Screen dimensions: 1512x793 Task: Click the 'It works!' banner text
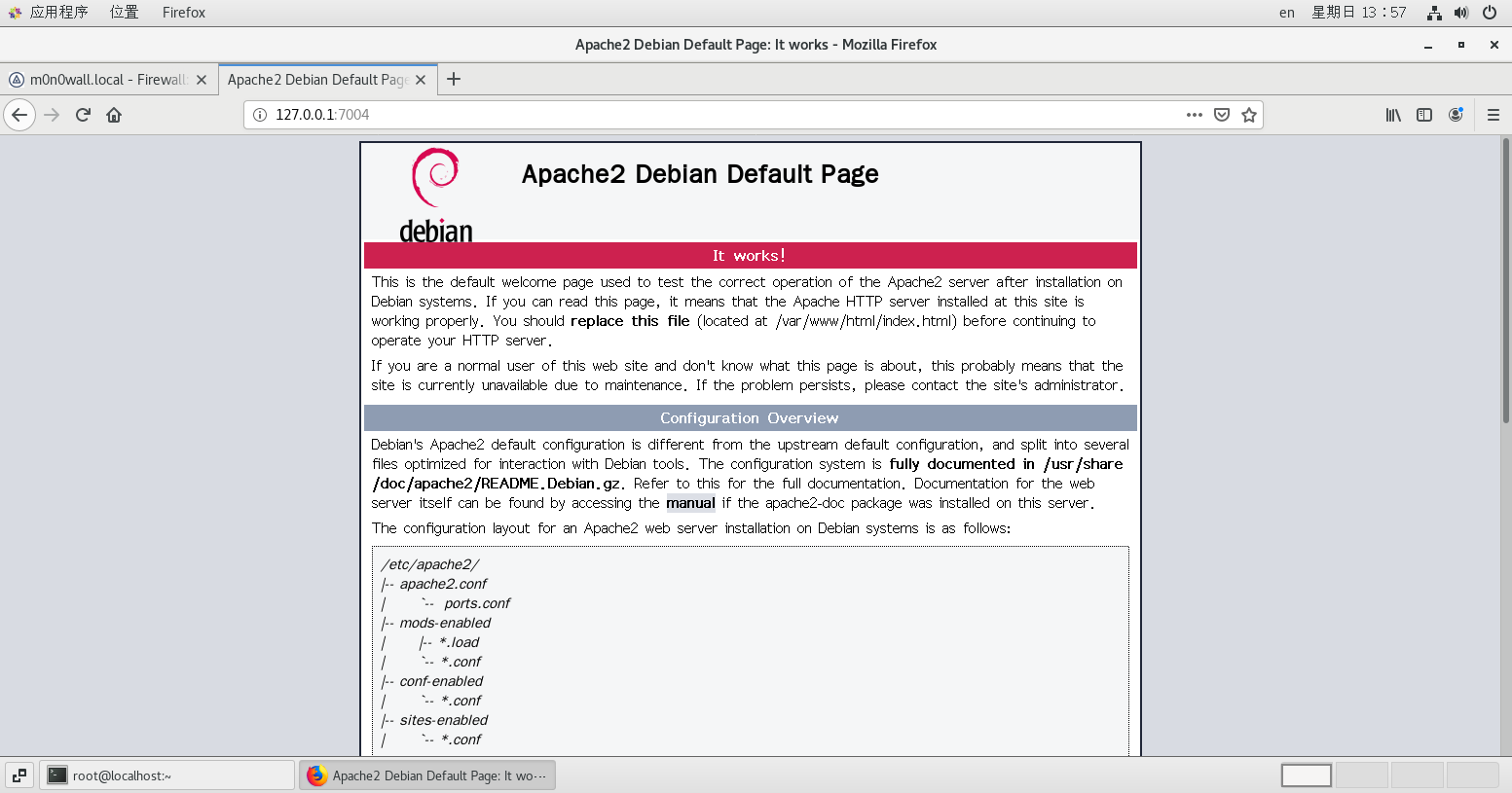[749, 256]
